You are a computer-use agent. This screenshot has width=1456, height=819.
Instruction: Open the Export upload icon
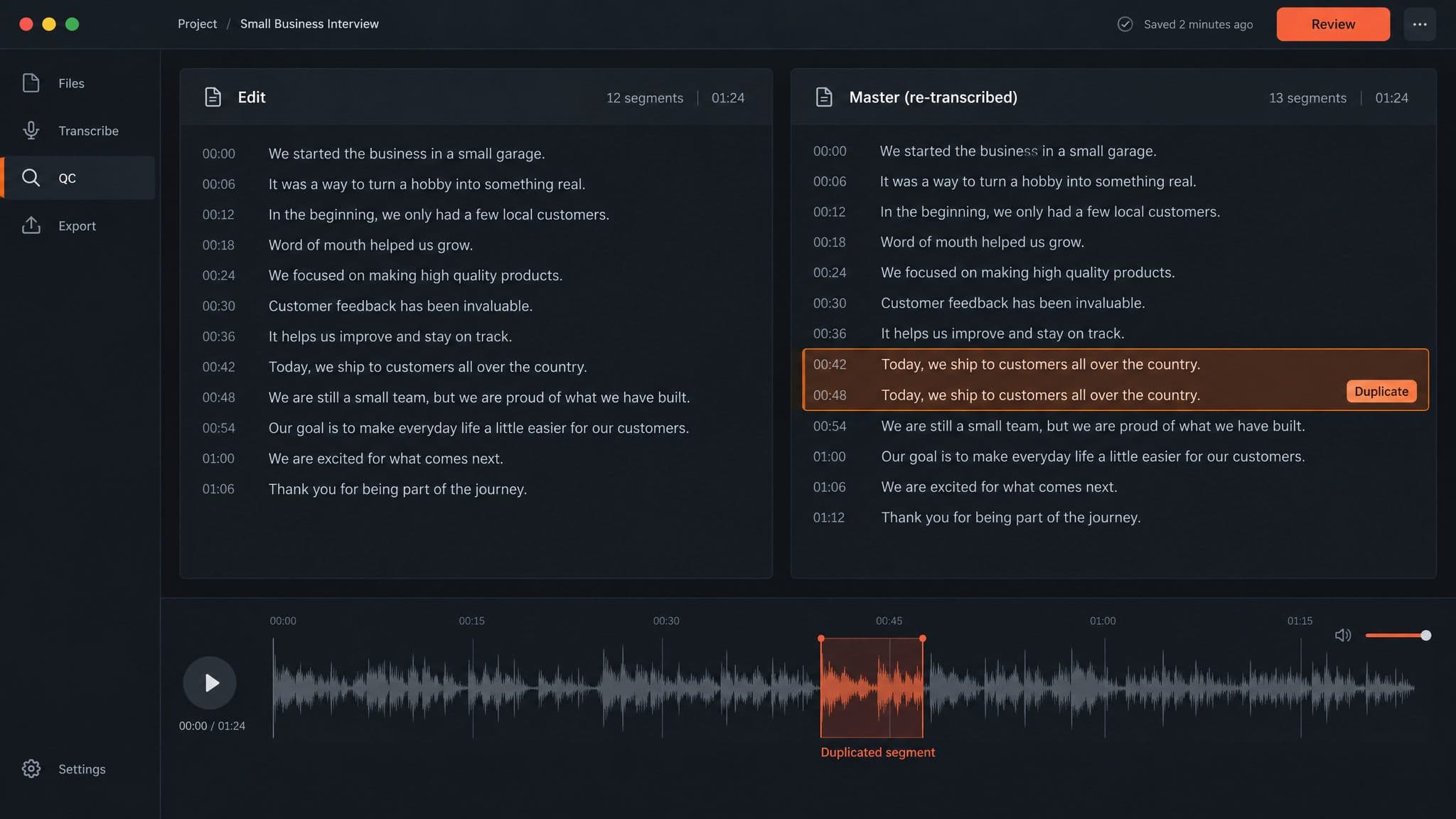[x=31, y=225]
